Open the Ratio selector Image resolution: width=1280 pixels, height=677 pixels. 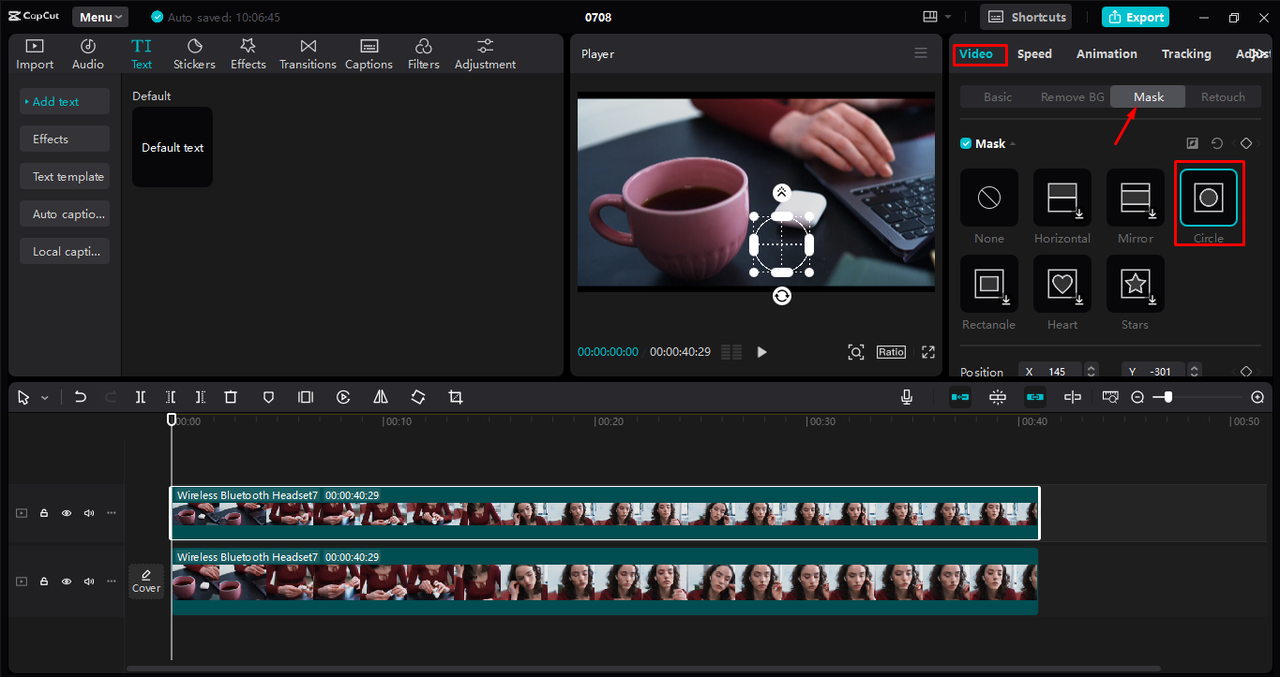pos(891,352)
